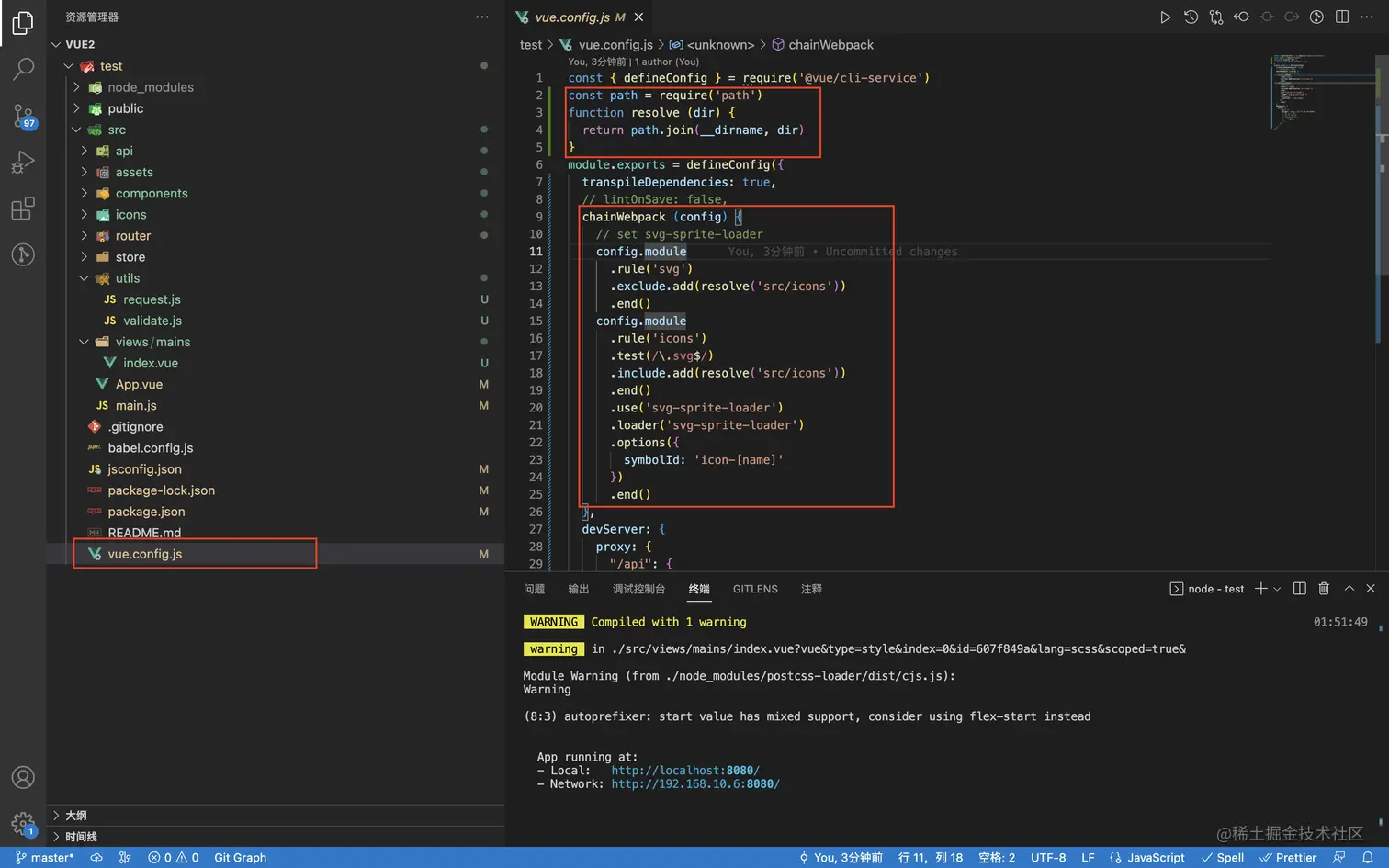Switch to the 调试控制台 panel tab
Image resolution: width=1389 pixels, height=868 pixels.
click(638, 589)
